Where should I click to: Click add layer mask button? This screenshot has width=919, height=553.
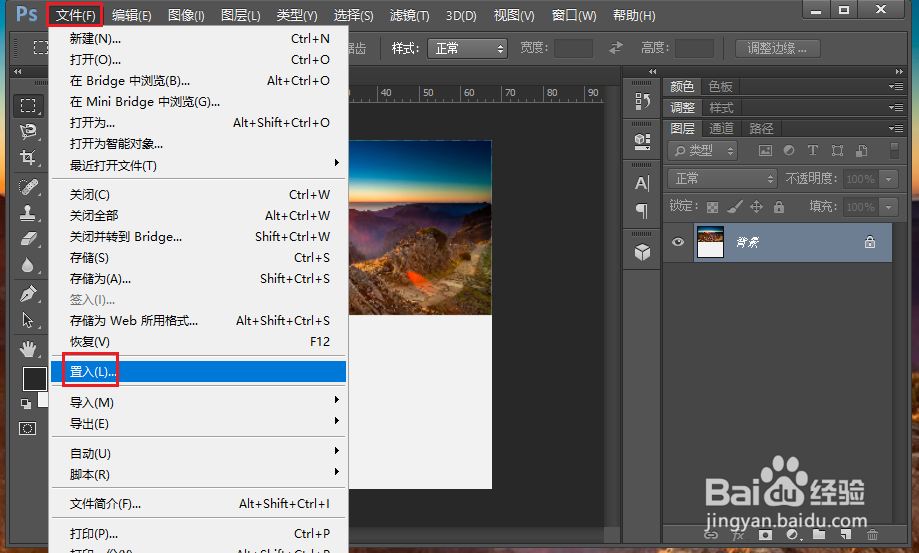point(765,534)
